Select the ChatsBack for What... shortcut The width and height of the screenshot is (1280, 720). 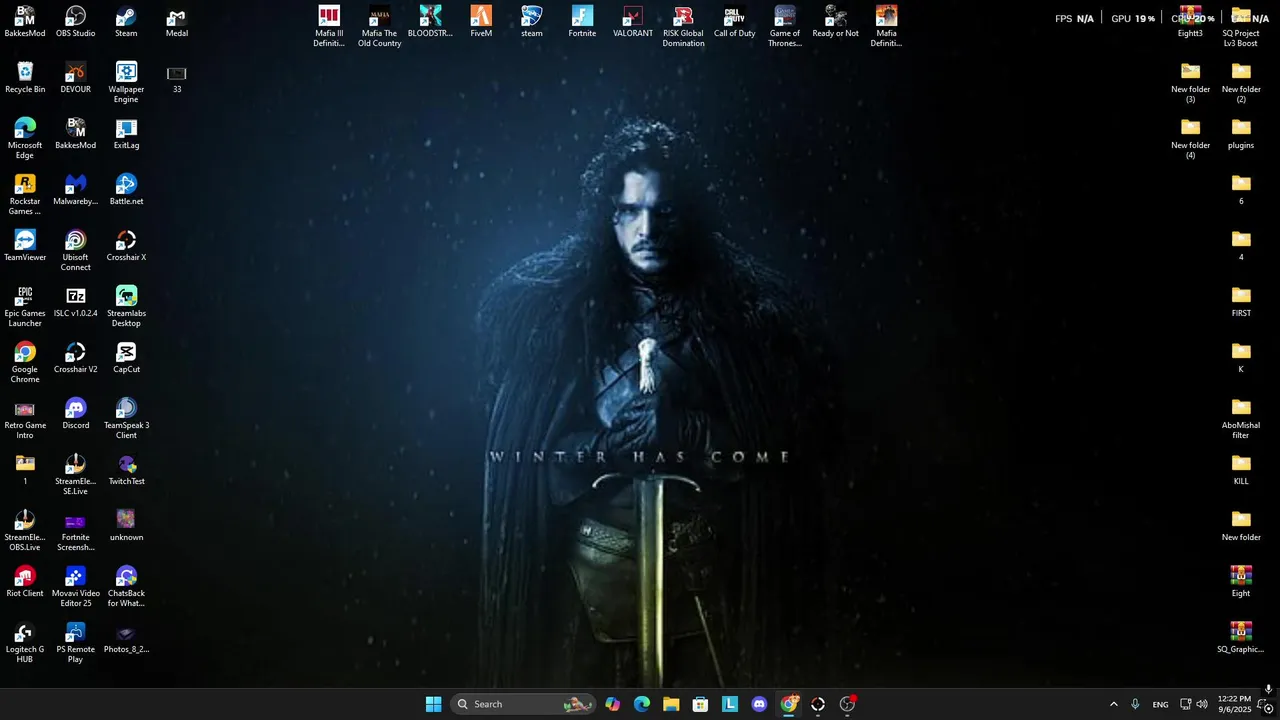click(x=126, y=587)
